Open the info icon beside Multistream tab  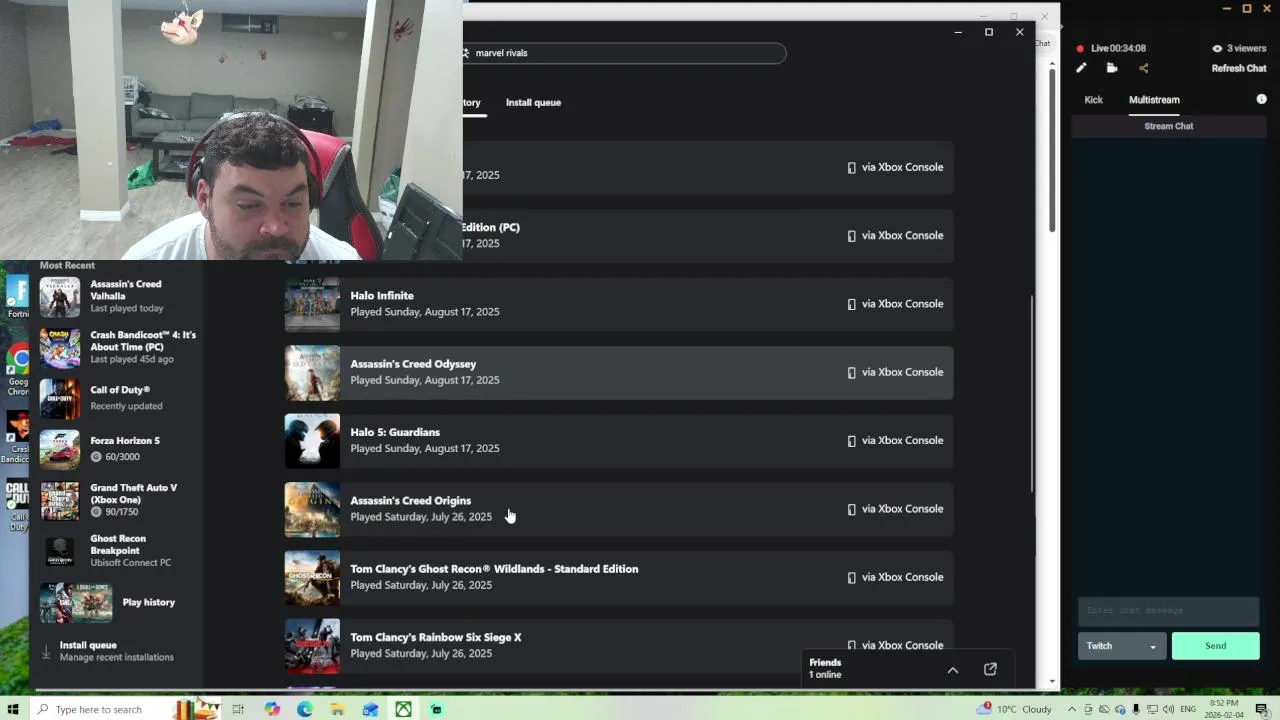pyautogui.click(x=1261, y=99)
